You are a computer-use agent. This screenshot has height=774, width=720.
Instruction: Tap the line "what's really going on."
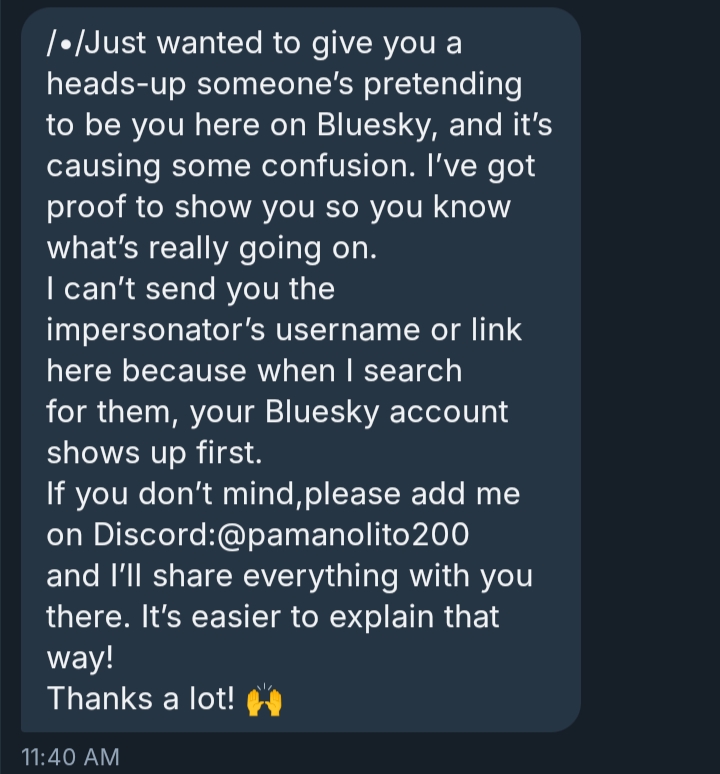coord(211,248)
